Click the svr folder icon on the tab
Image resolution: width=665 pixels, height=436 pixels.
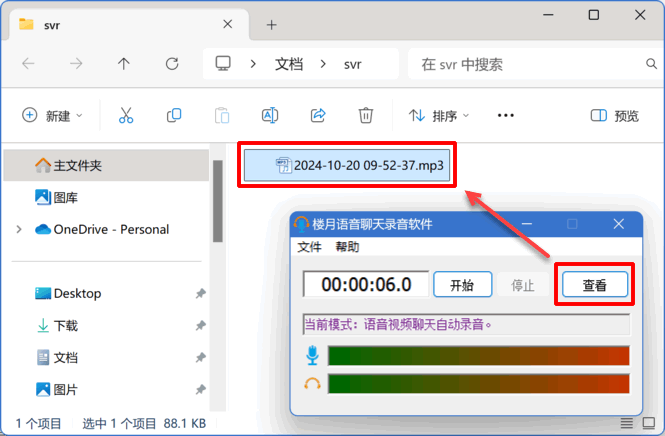(x=26, y=25)
